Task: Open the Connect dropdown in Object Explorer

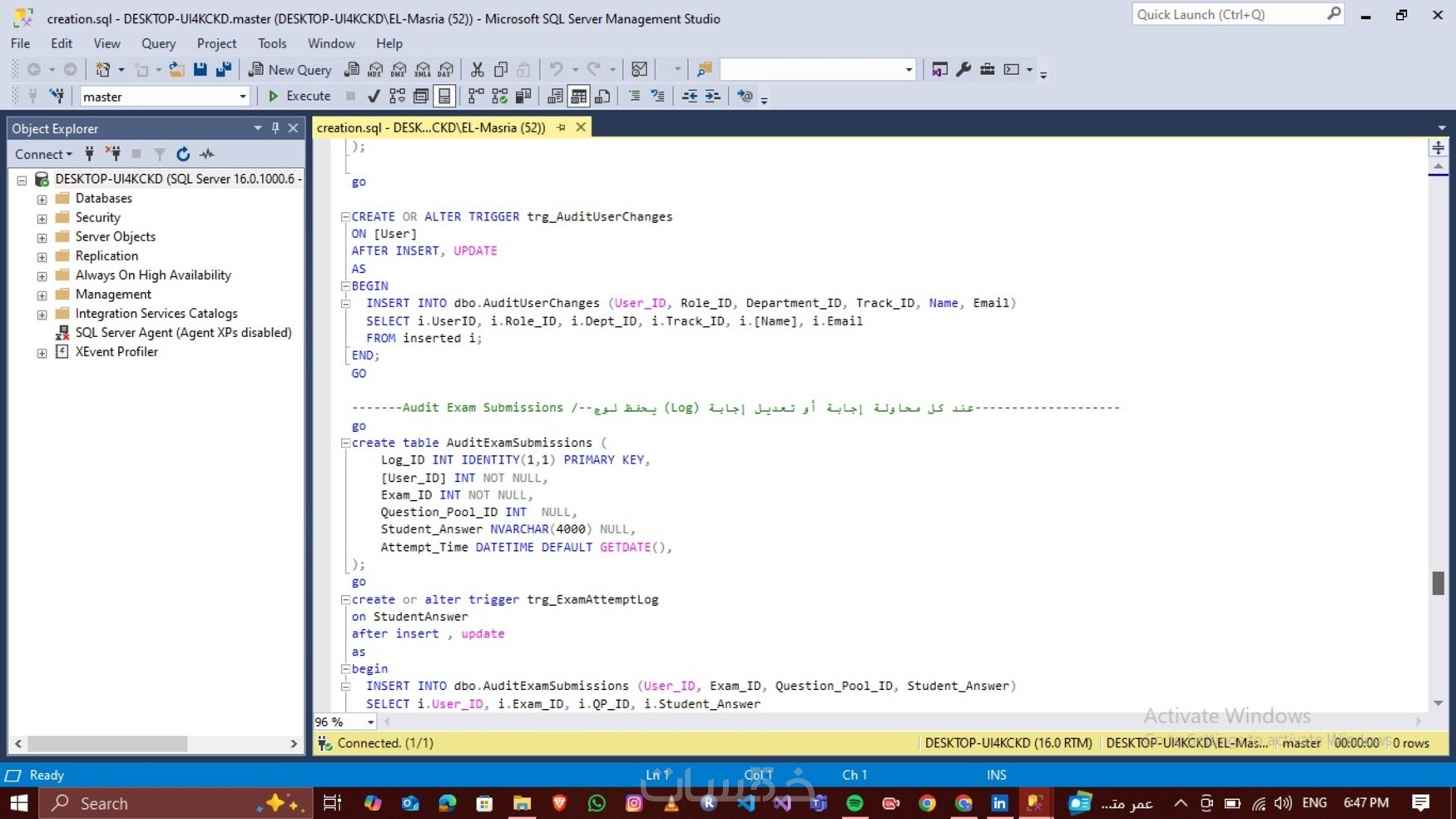Action: coord(43,154)
